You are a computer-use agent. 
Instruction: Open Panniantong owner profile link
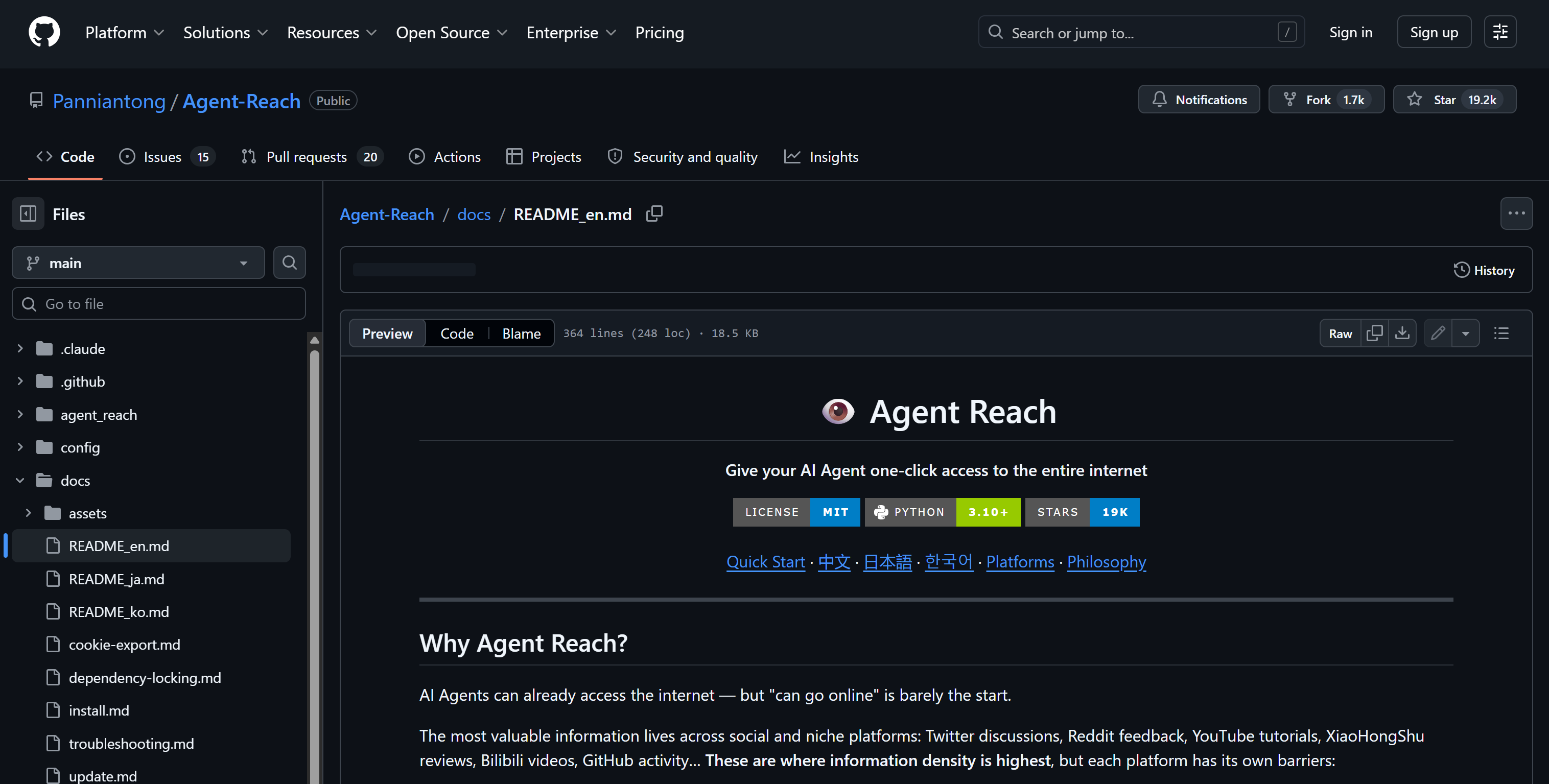pos(109,101)
